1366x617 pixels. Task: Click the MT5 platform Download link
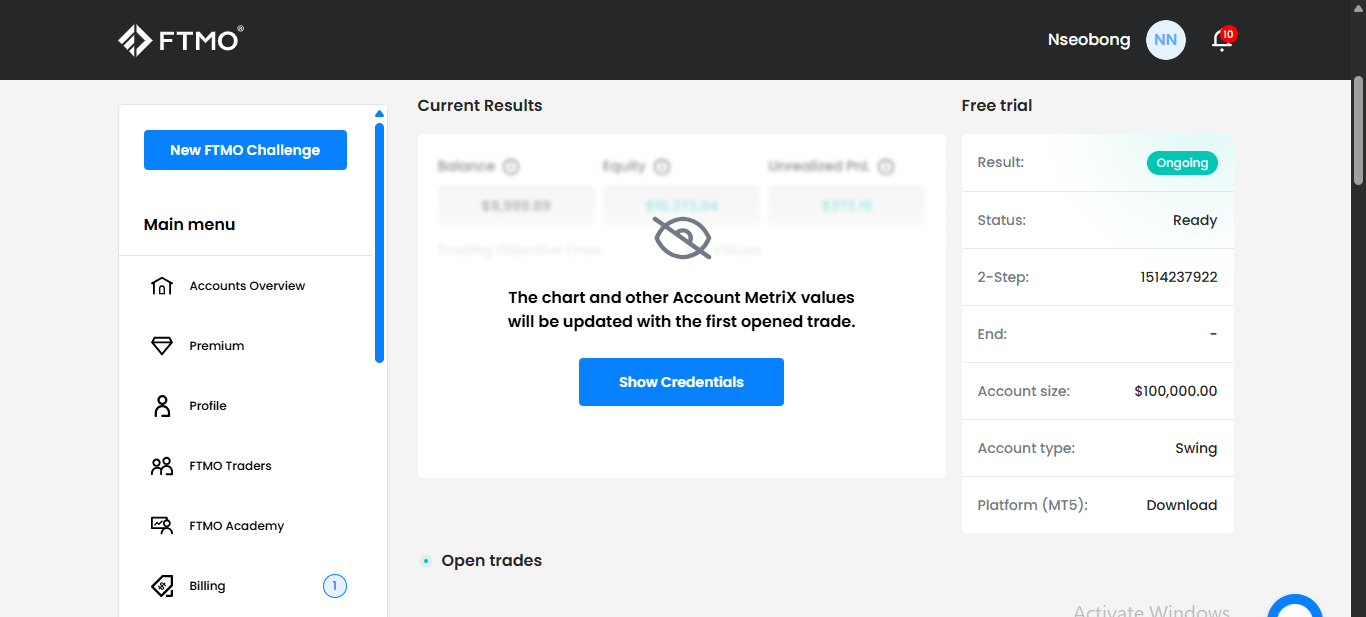[1182, 505]
